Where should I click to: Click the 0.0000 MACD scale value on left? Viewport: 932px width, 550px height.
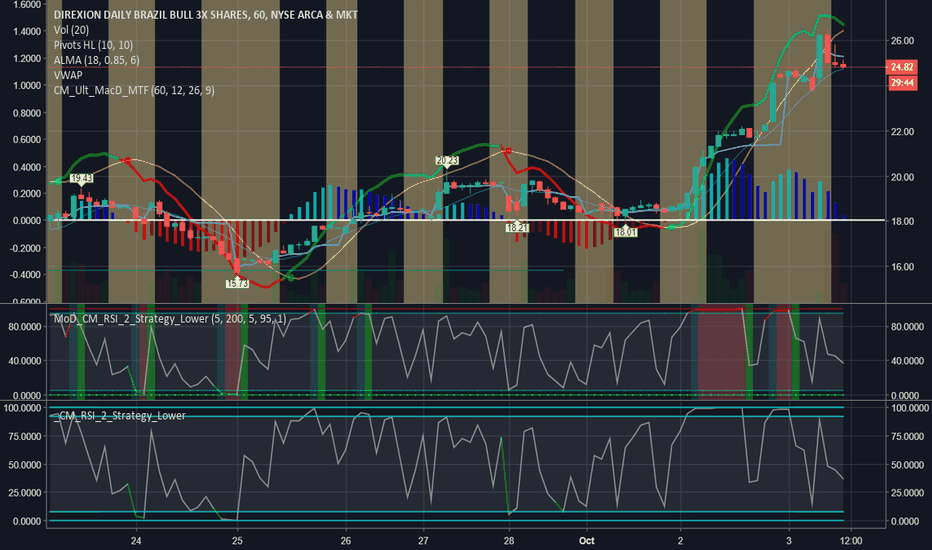[27, 221]
